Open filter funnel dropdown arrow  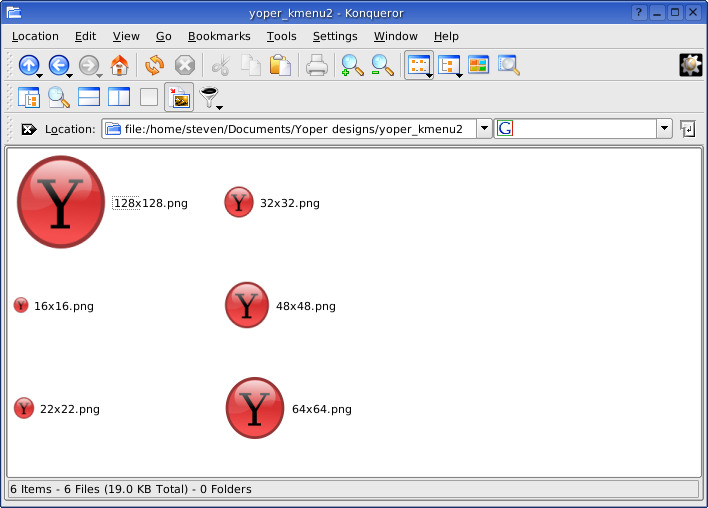pos(219,107)
